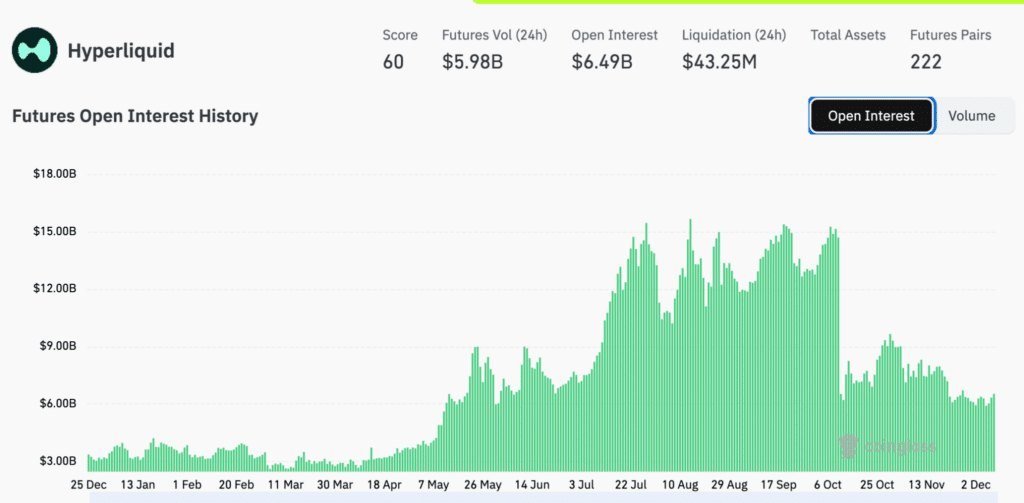1024x503 pixels.
Task: Click the 25 Oct x-axis date
Action: pos(878,485)
